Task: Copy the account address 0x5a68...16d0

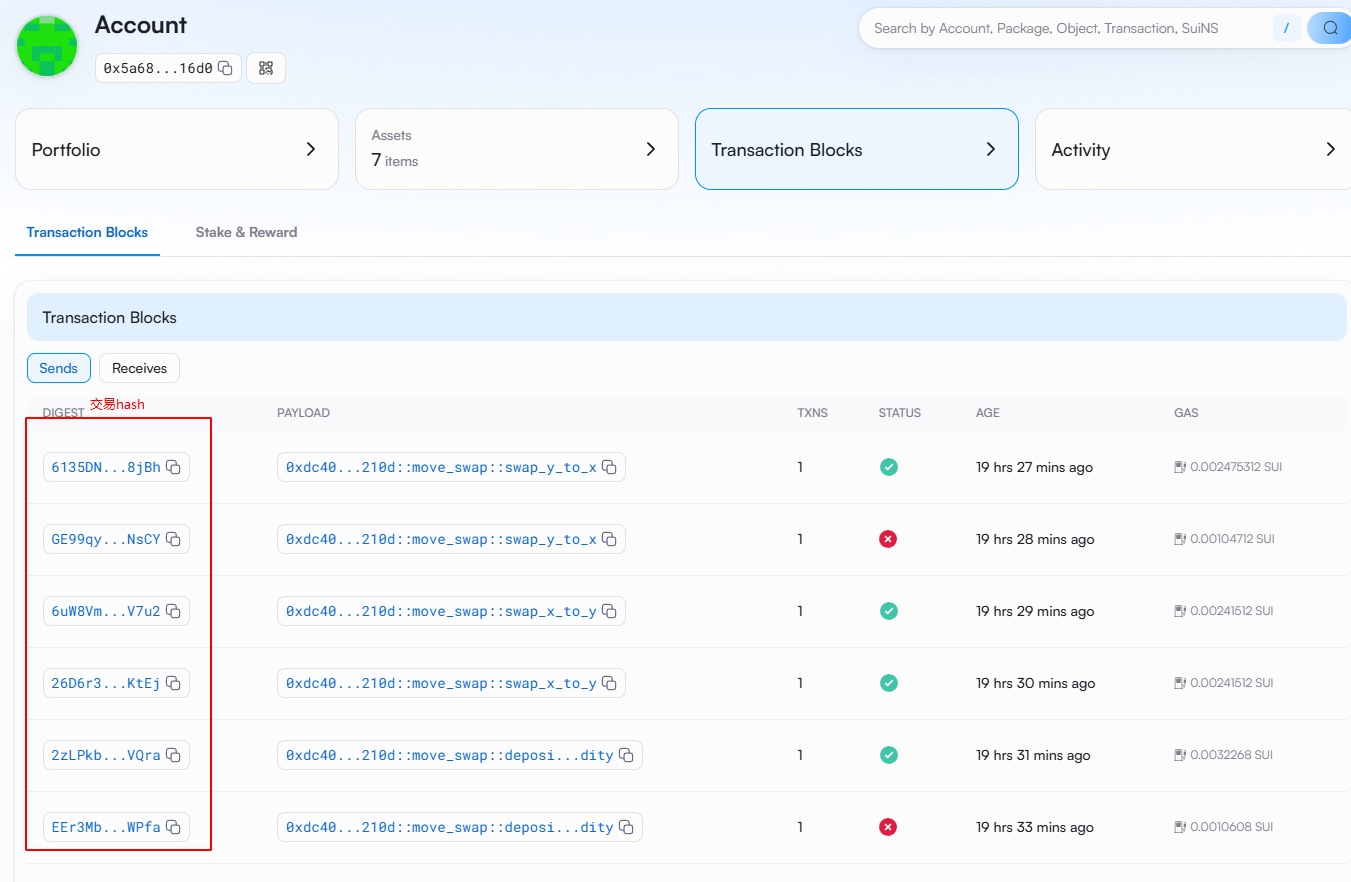Action: click(x=225, y=68)
